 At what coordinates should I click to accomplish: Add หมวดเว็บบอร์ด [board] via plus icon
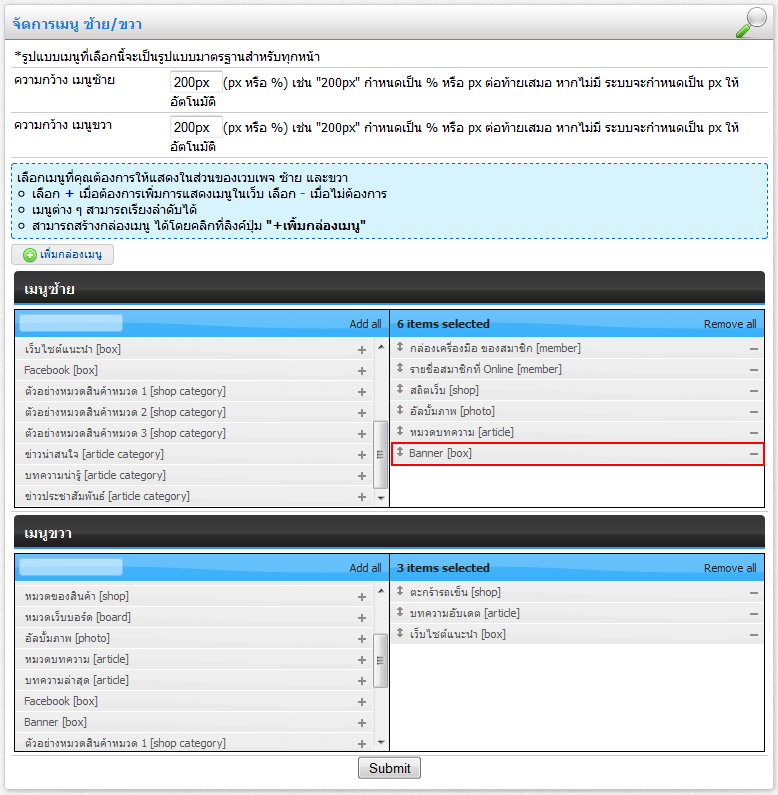click(x=362, y=618)
